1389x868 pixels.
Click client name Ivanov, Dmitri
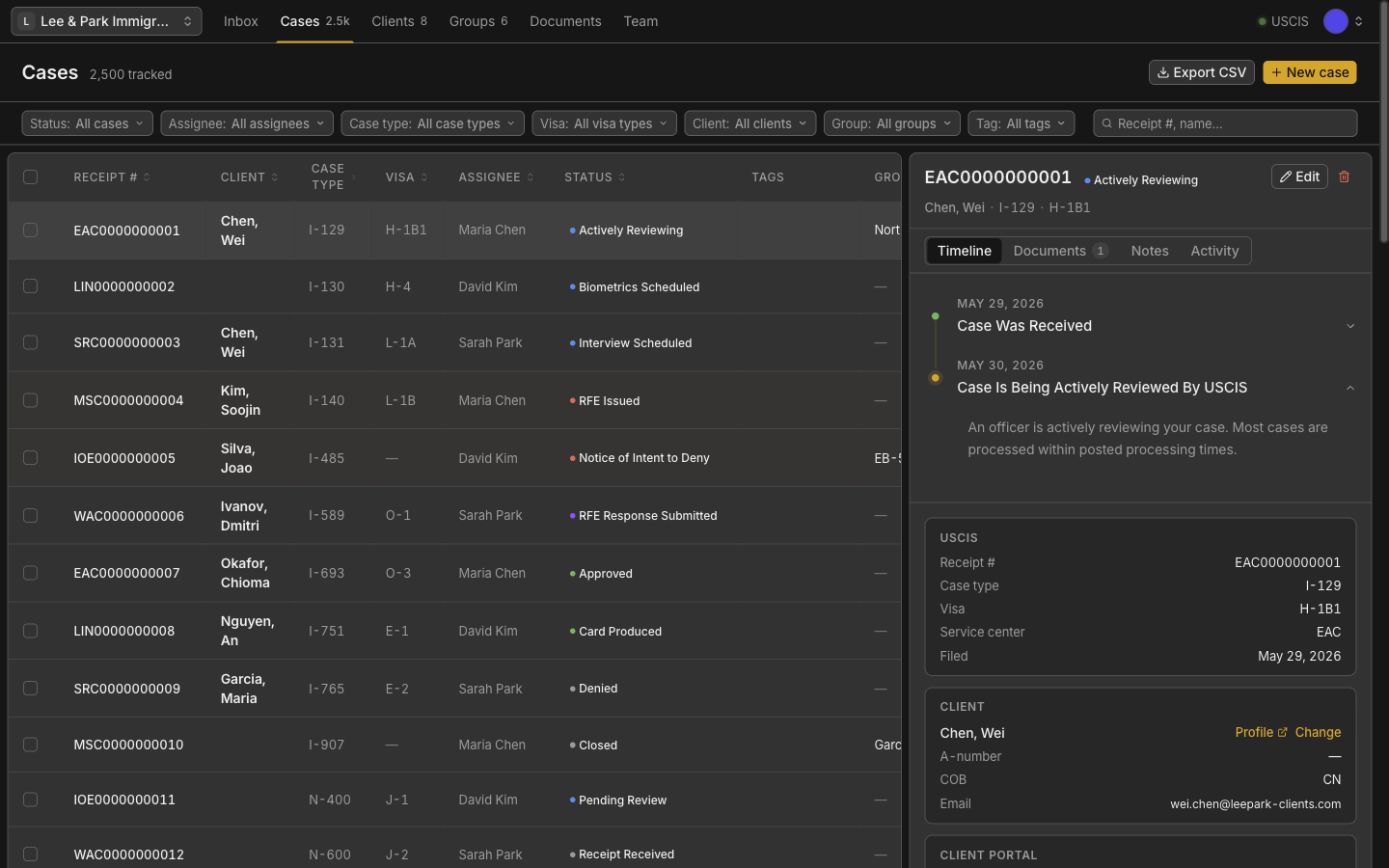coord(244,516)
